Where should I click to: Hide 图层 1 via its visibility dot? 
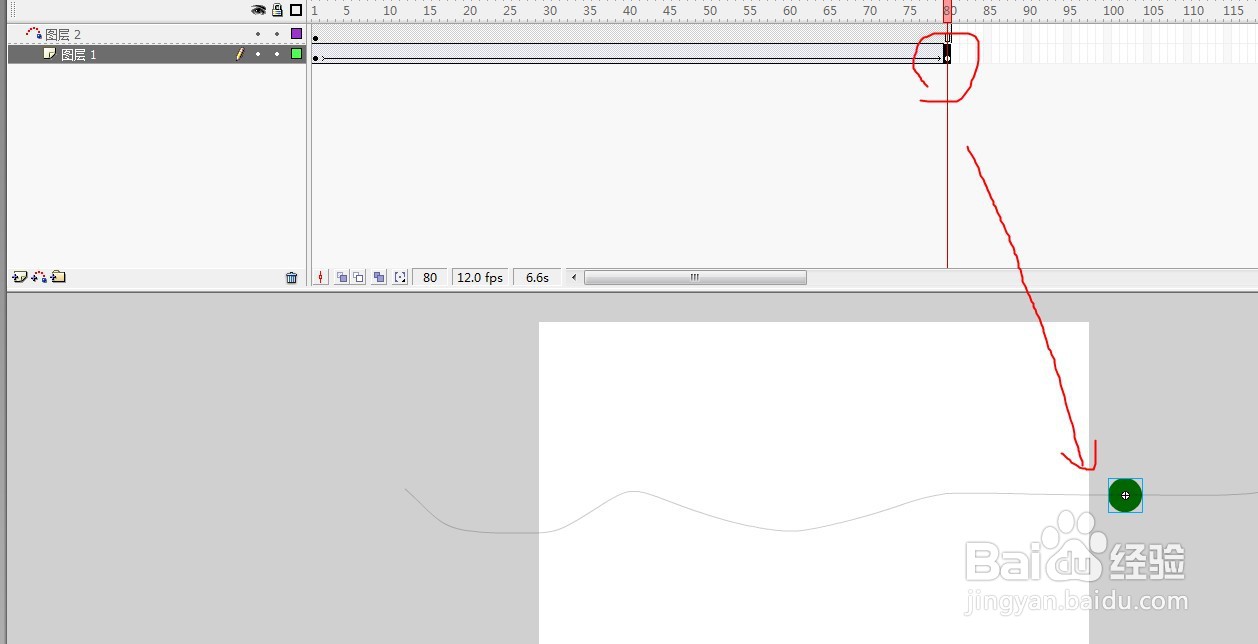(258, 54)
